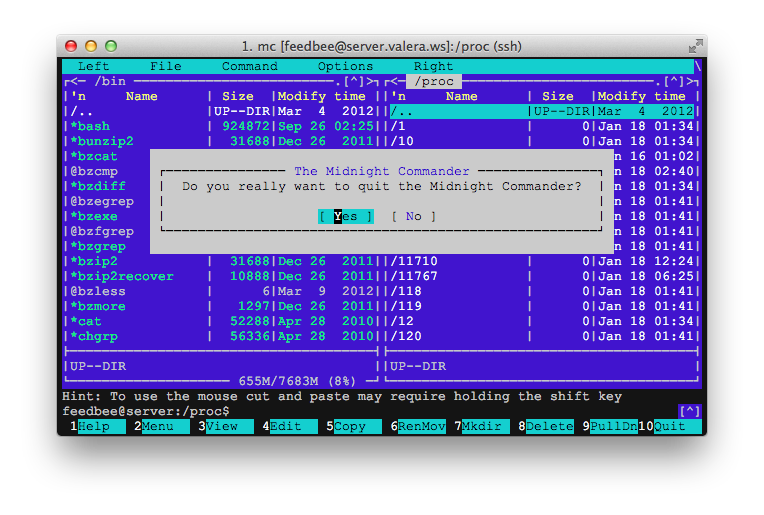Click the feedbee@server:/proc$ command prompt
Viewport: 764px width, 515px height.
(146, 412)
